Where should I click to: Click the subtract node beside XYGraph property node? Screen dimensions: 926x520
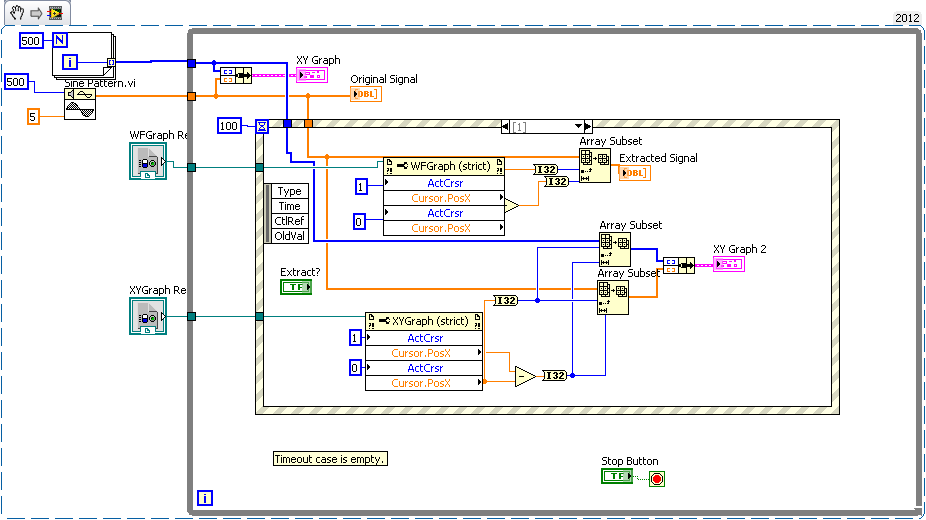point(525,376)
